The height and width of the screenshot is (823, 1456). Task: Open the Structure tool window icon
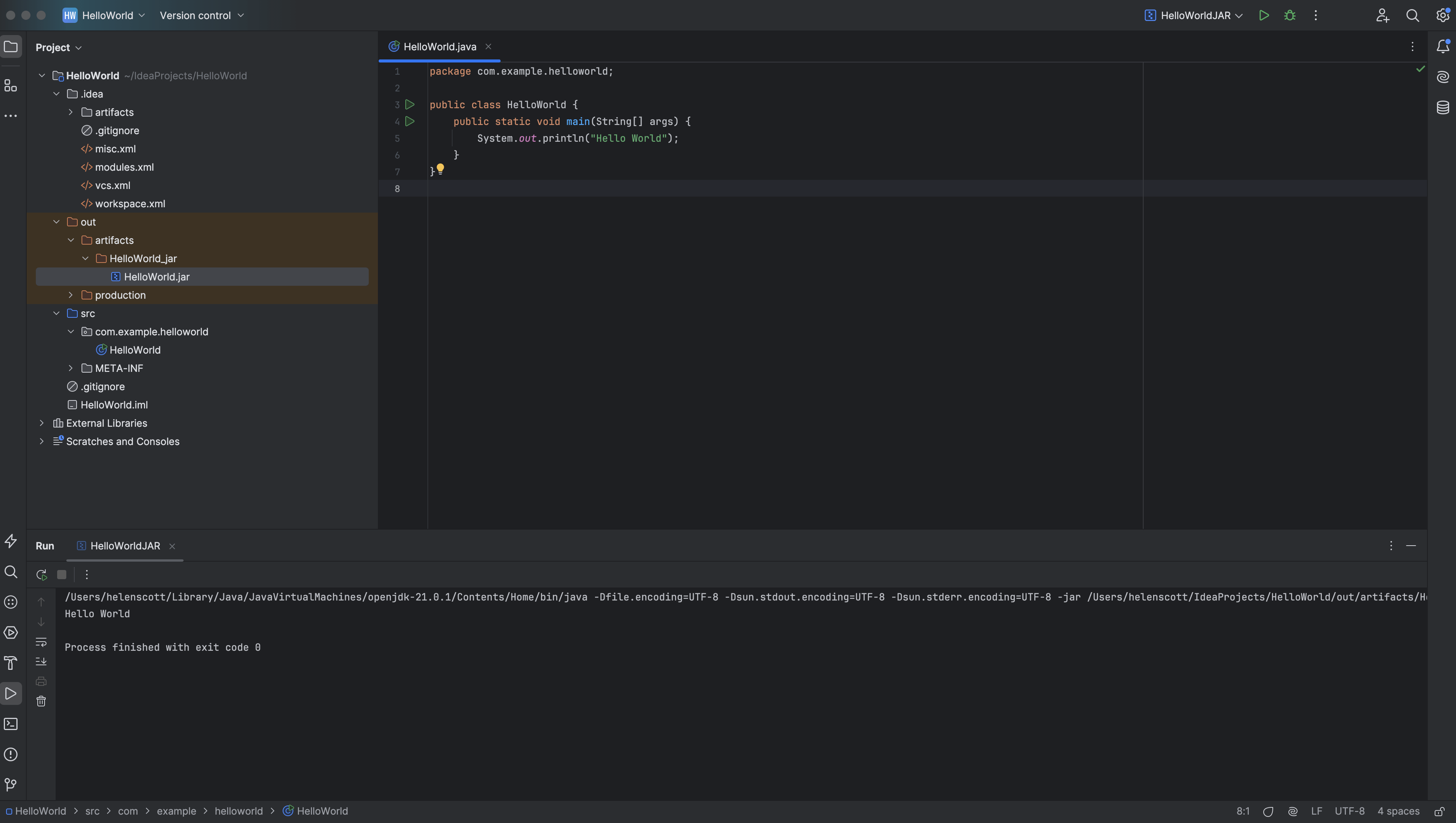[x=11, y=85]
